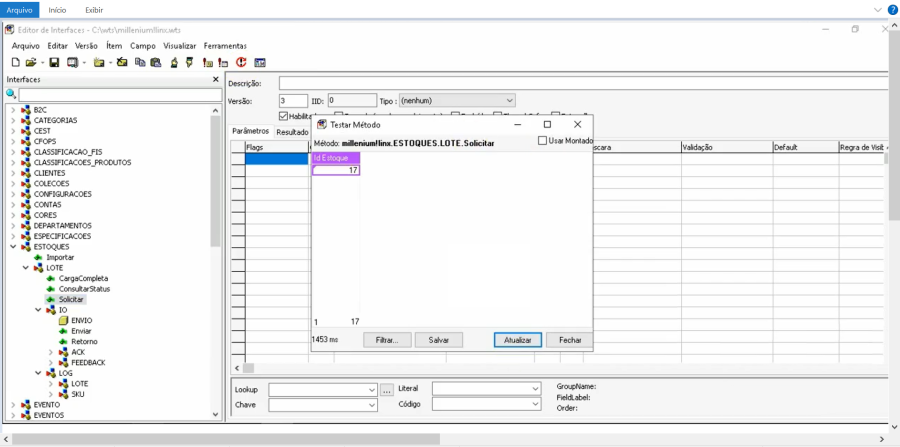Enable the Usar Montado checkbox
900x447 pixels.
pos(542,141)
